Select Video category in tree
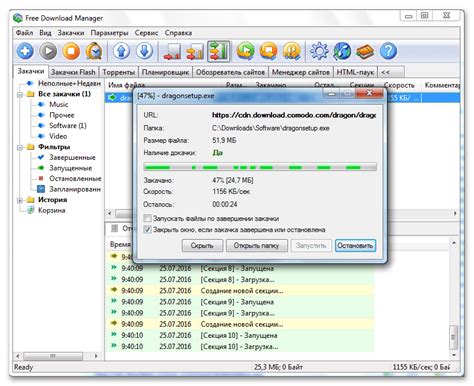 tap(58, 136)
